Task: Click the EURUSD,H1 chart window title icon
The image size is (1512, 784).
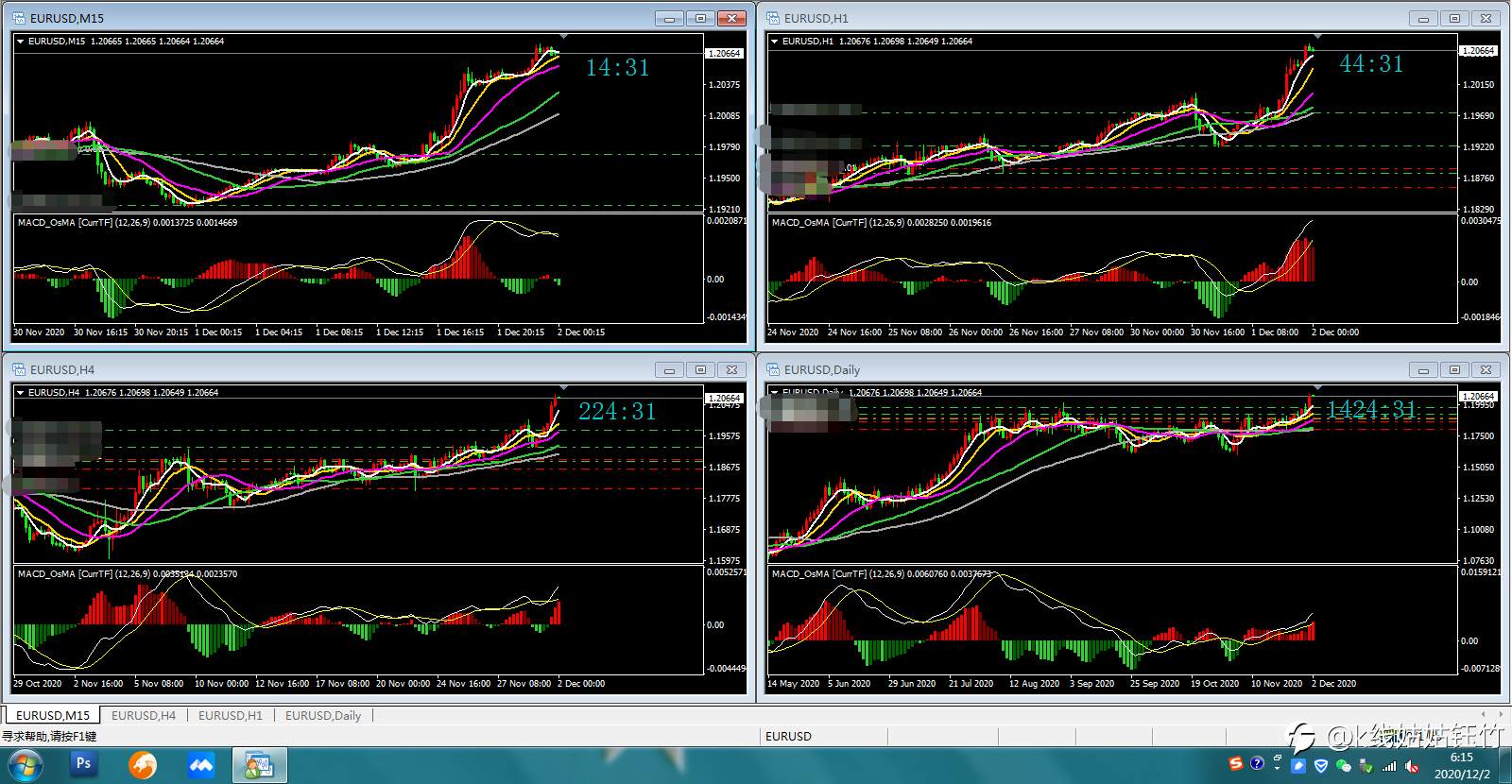Action: (x=773, y=18)
